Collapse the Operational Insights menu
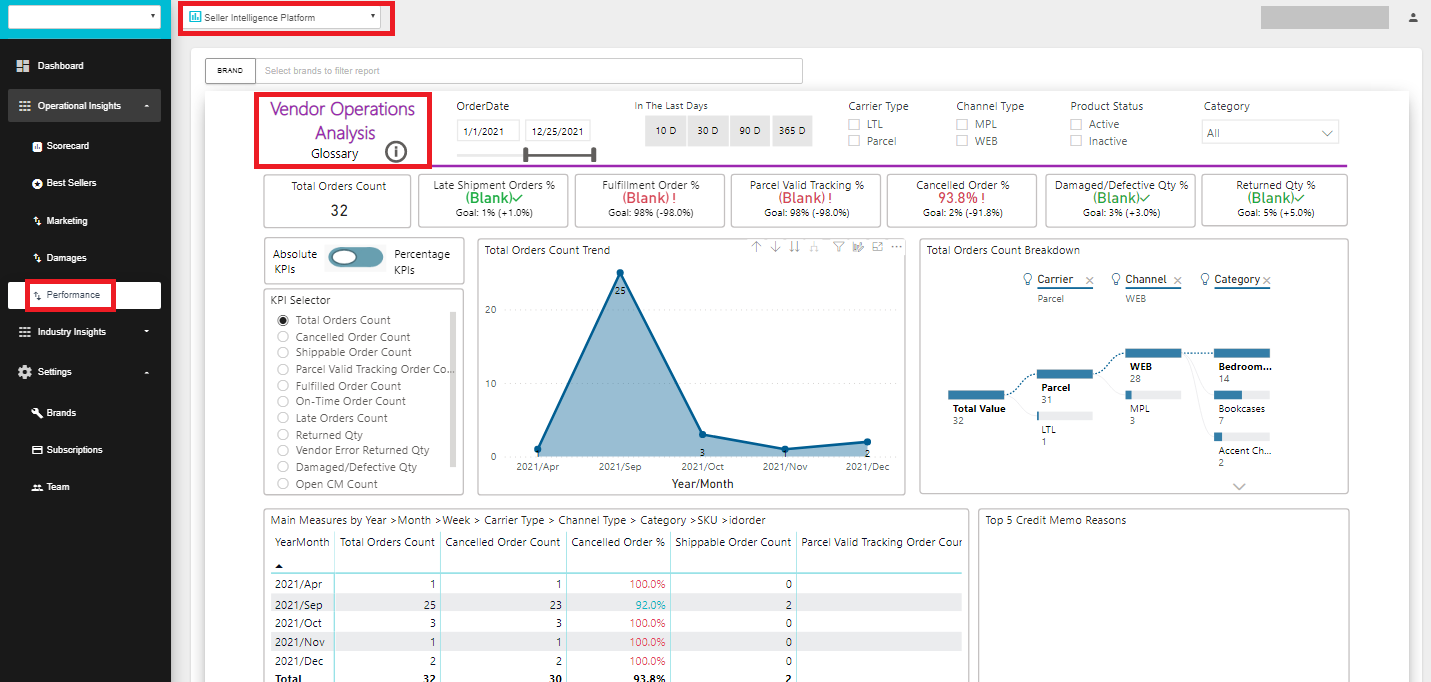The height and width of the screenshot is (682, 1431). click(84, 106)
